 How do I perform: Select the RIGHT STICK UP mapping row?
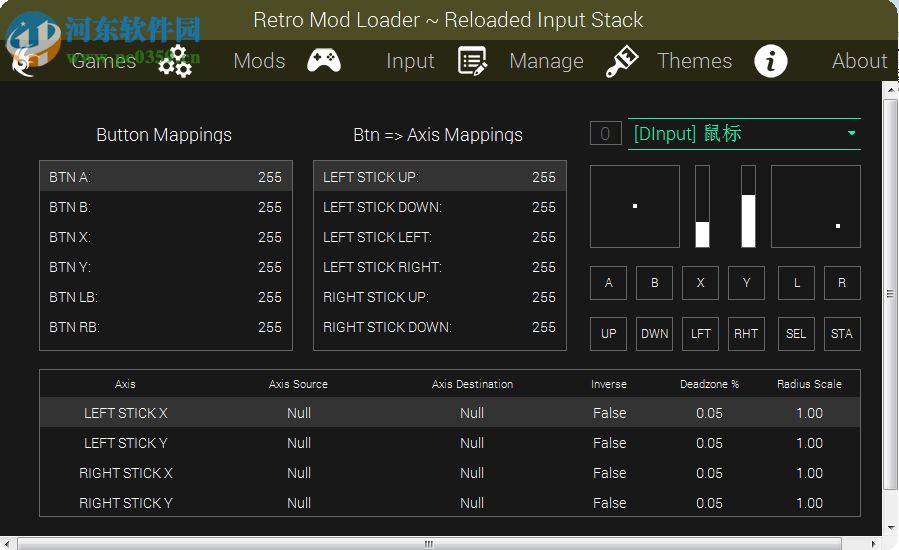tap(440, 297)
